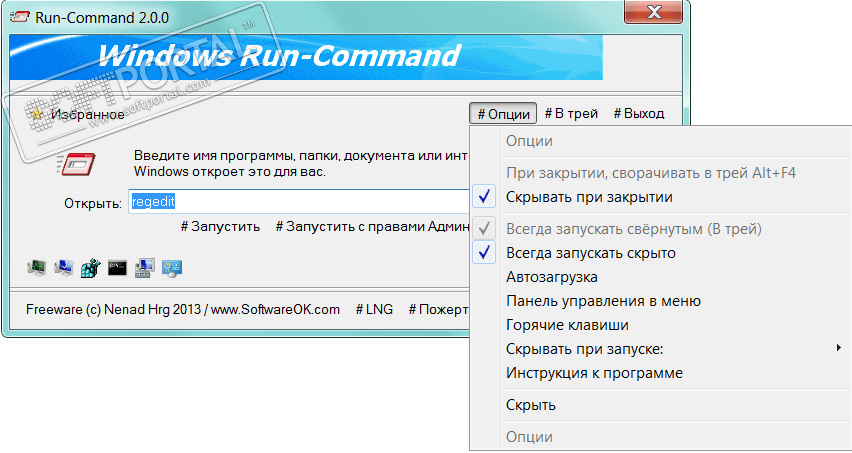Launch Task Manager via green monitor icon
852x453 pixels.
tap(36, 267)
